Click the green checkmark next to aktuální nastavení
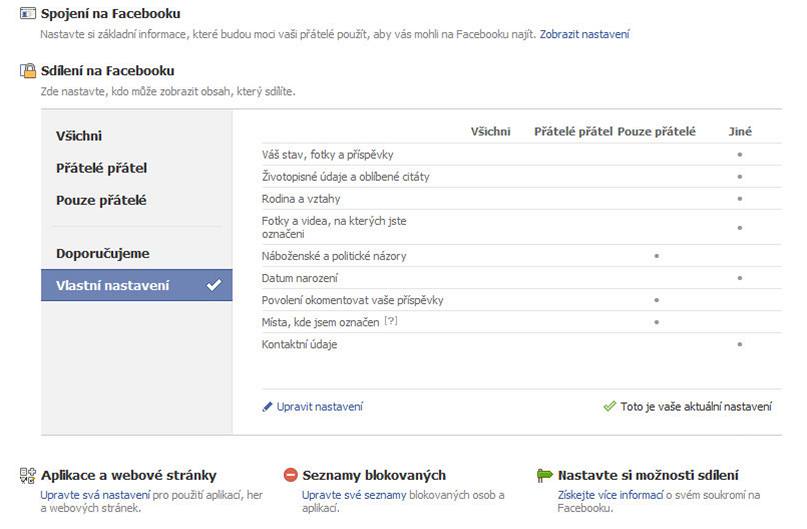Screen dimensions: 807x529 [x=609, y=407]
